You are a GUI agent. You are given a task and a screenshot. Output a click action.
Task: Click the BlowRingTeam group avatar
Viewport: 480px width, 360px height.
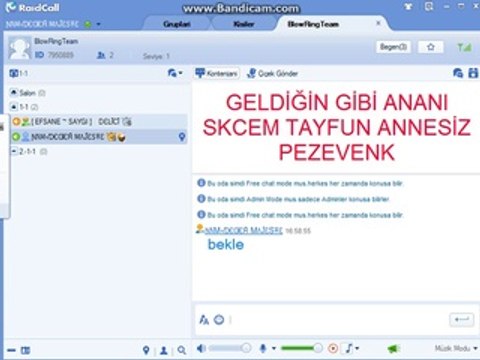tap(19, 48)
